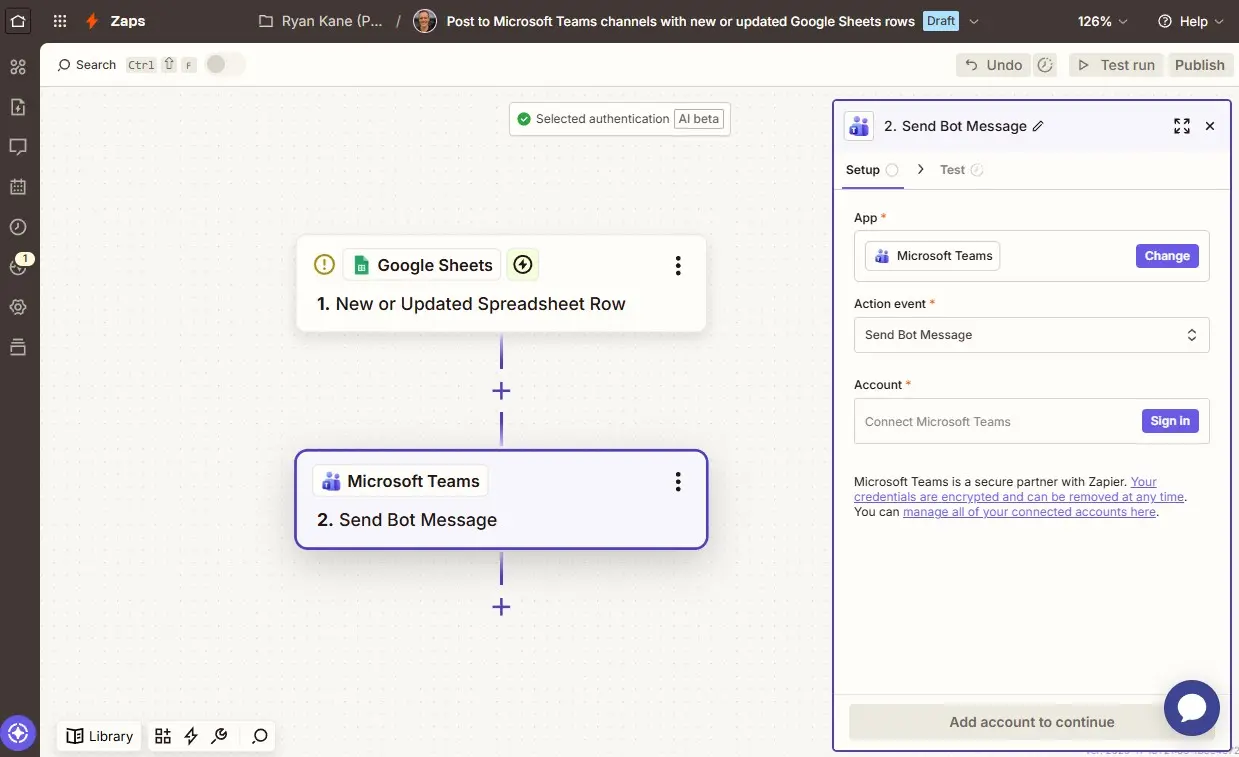Click the AI beta badge
Screen dimensions: 1239x757
click(699, 119)
